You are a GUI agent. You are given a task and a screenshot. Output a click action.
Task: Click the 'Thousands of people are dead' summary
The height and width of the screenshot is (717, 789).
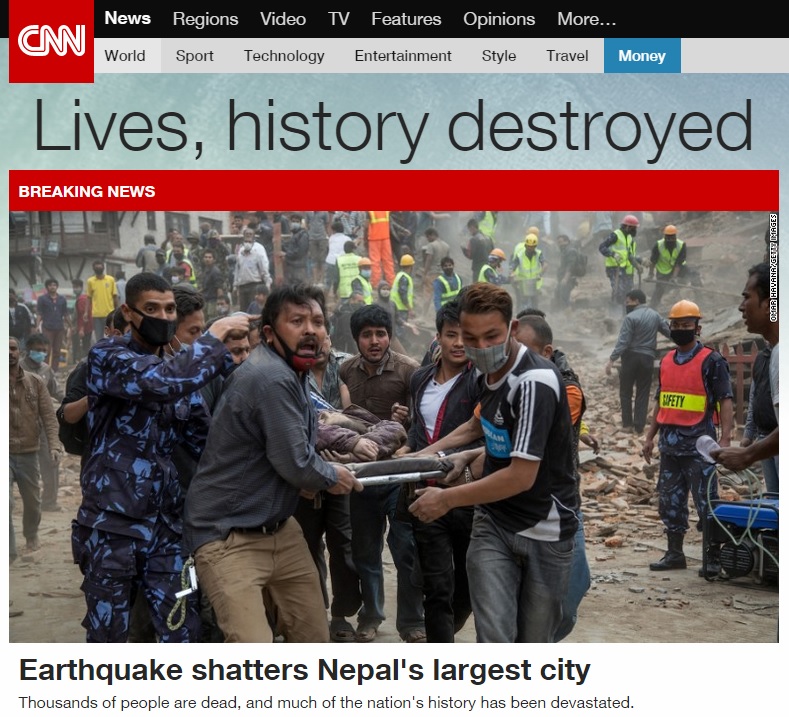pyautogui.click(x=326, y=702)
